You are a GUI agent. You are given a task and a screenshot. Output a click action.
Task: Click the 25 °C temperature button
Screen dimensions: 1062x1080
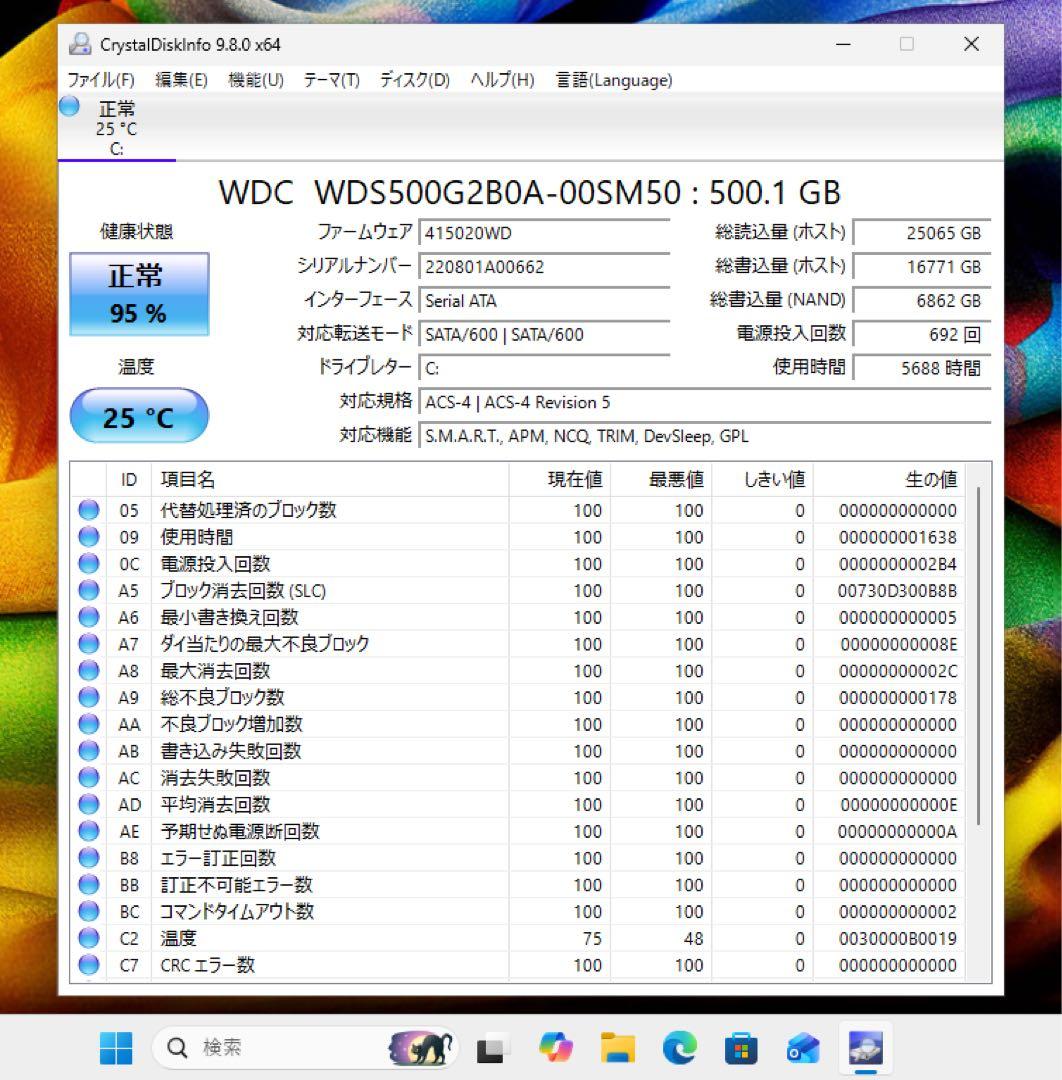[x=139, y=415]
